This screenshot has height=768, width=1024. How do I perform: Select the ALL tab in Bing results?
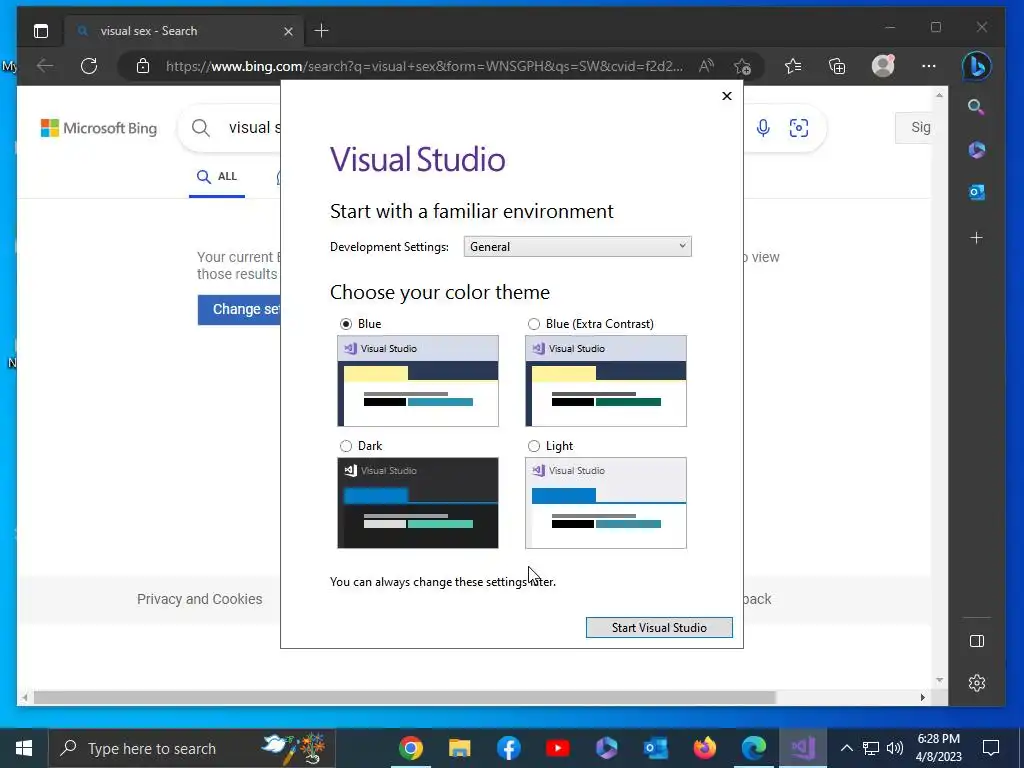[217, 177]
